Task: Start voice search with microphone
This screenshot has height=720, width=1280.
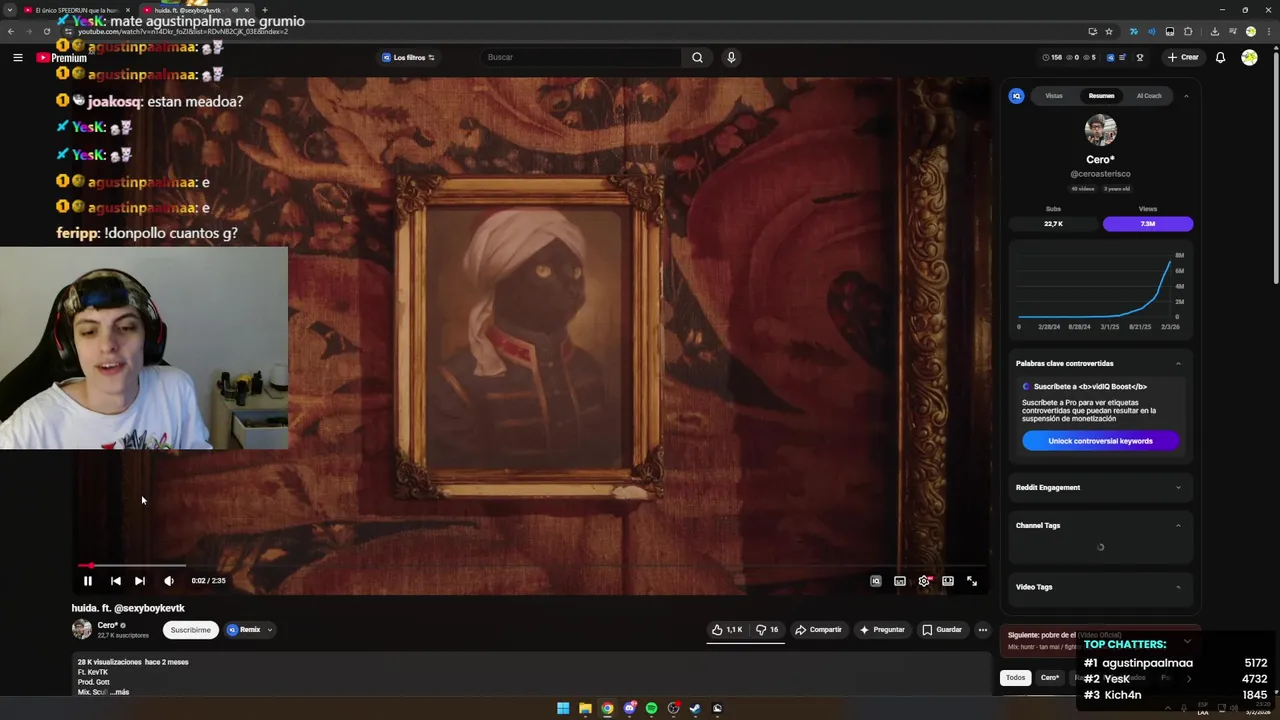Action: click(731, 58)
